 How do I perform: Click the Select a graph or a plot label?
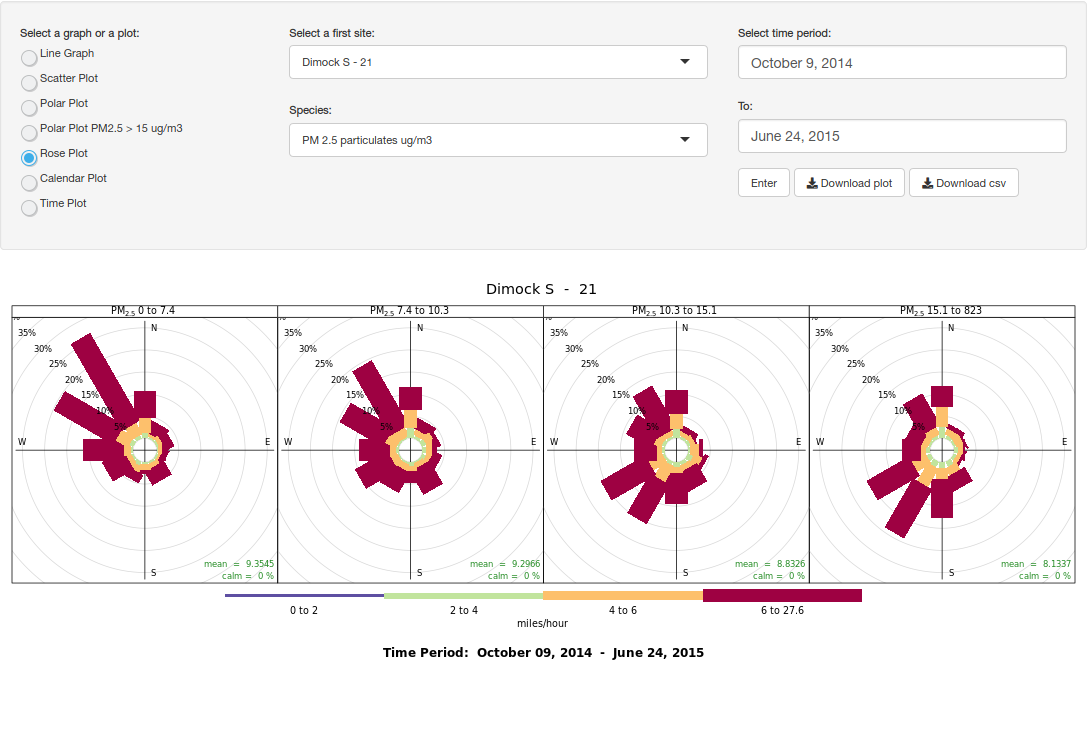(80, 33)
